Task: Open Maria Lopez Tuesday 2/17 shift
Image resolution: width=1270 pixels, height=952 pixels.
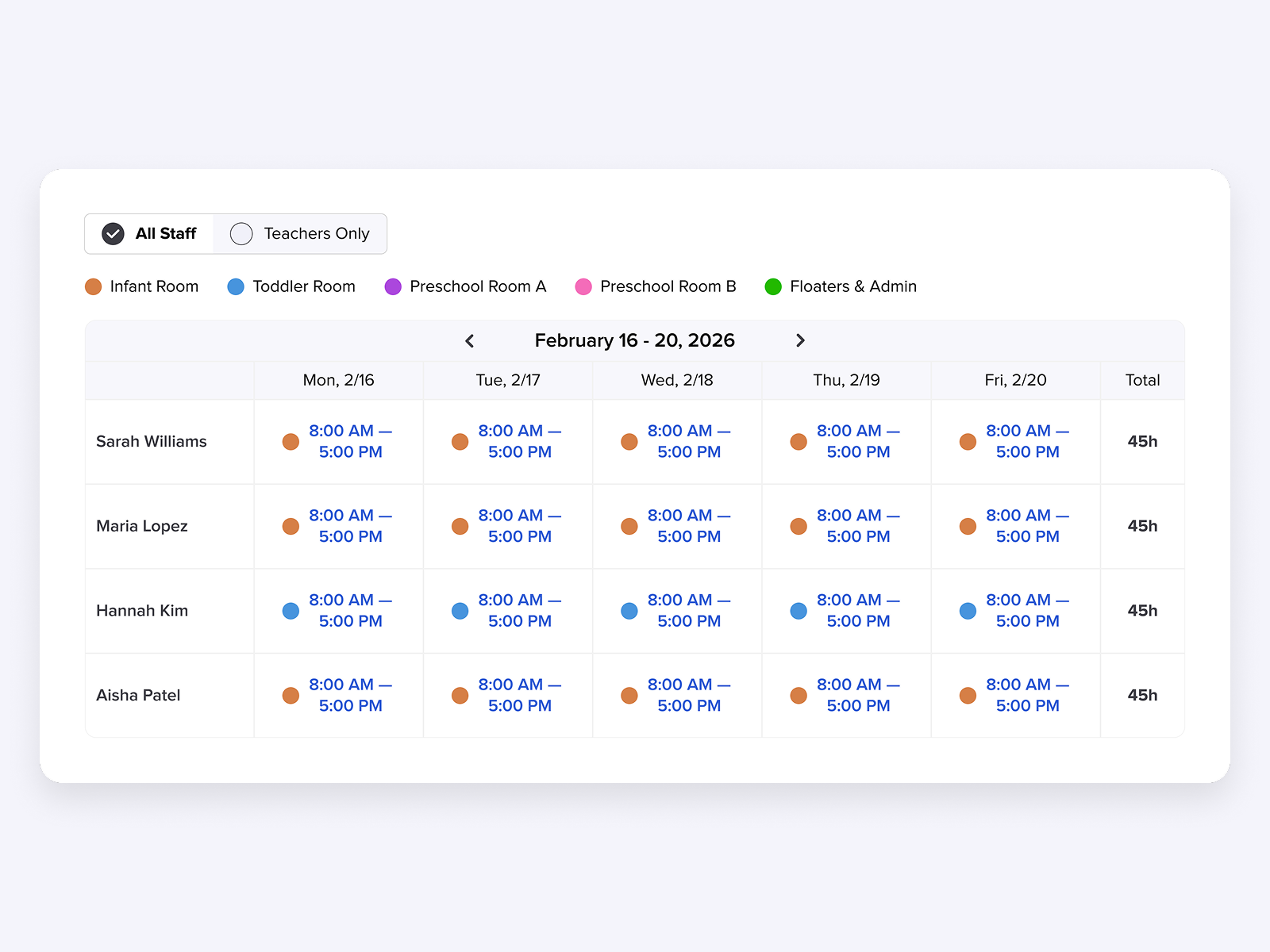Action: pos(508,526)
